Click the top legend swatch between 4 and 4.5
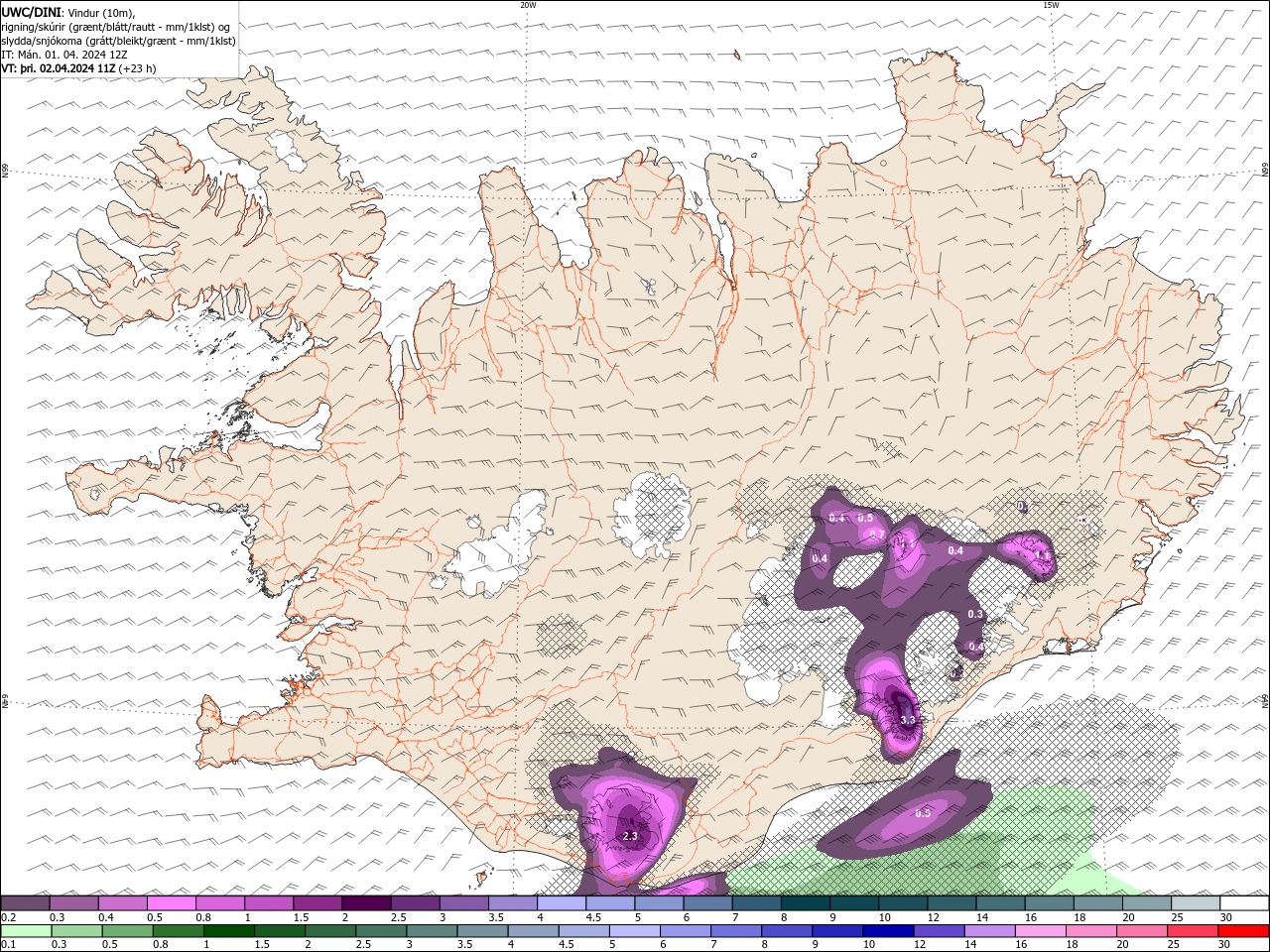 click(x=562, y=903)
